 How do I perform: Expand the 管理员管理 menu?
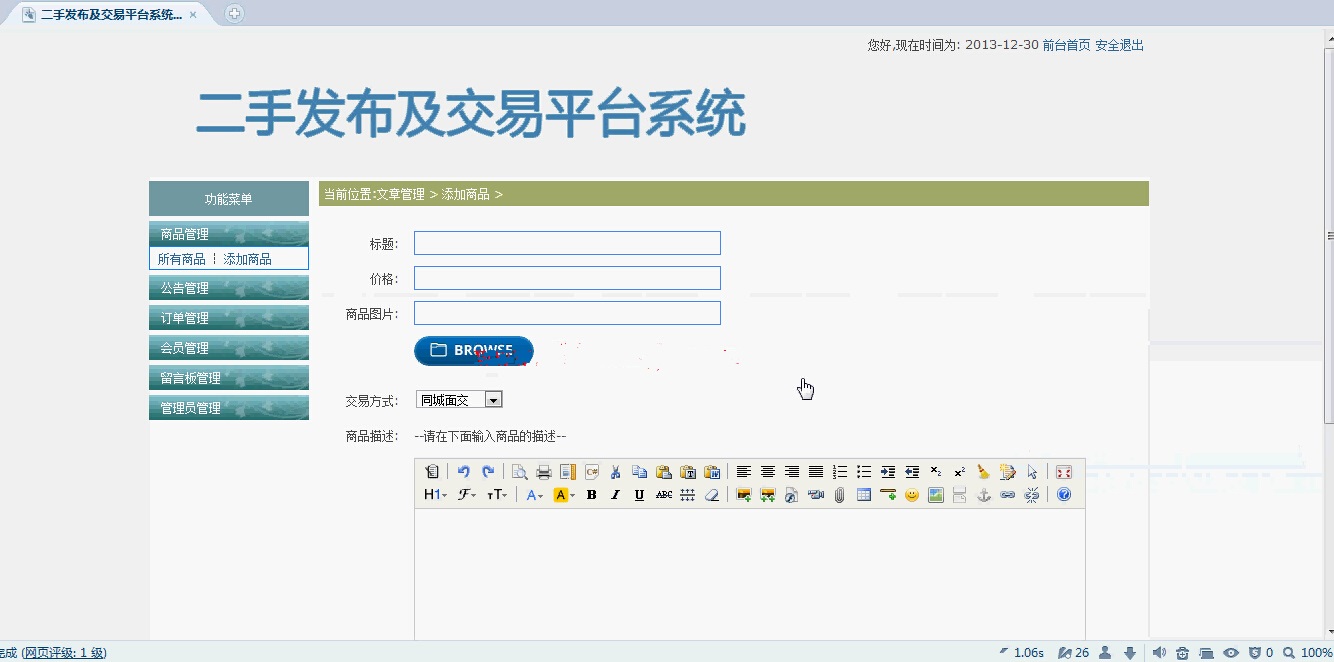pos(229,408)
